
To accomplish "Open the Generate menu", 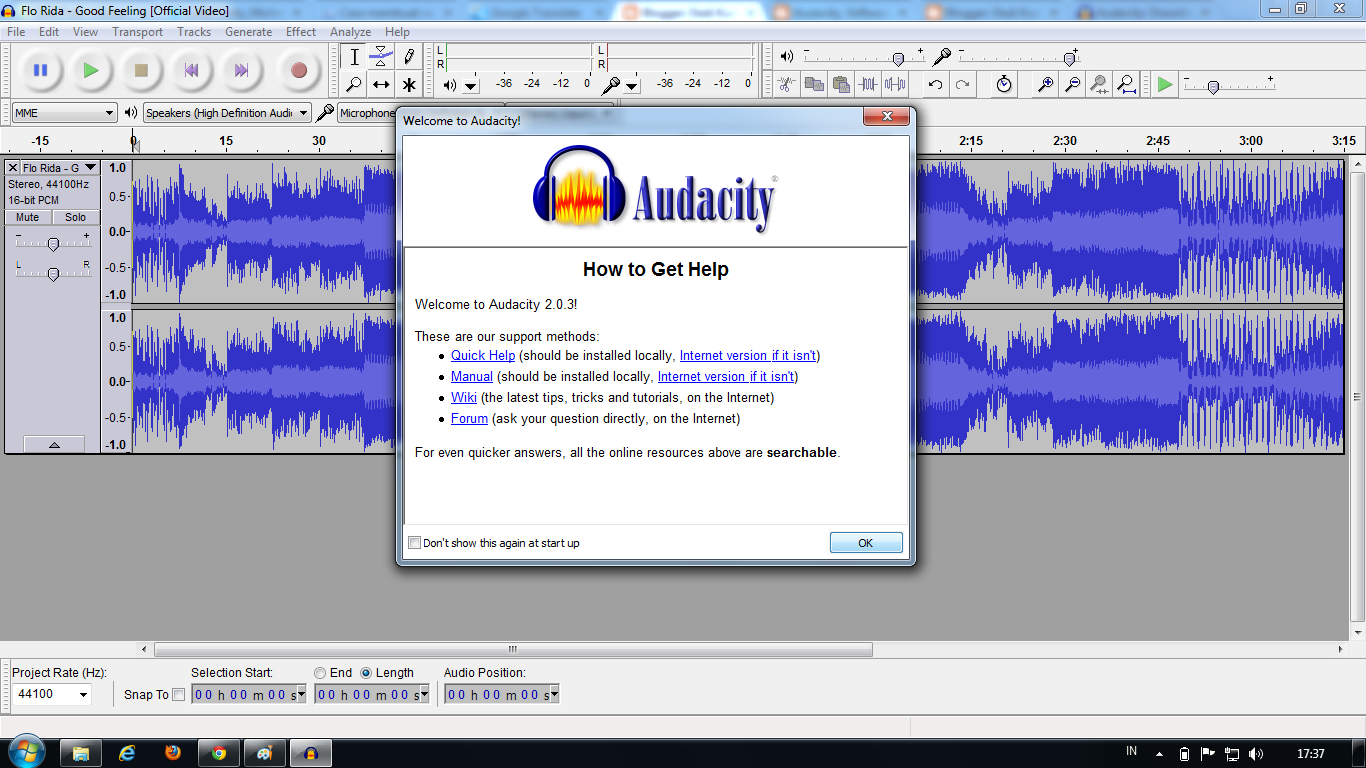I will point(247,31).
